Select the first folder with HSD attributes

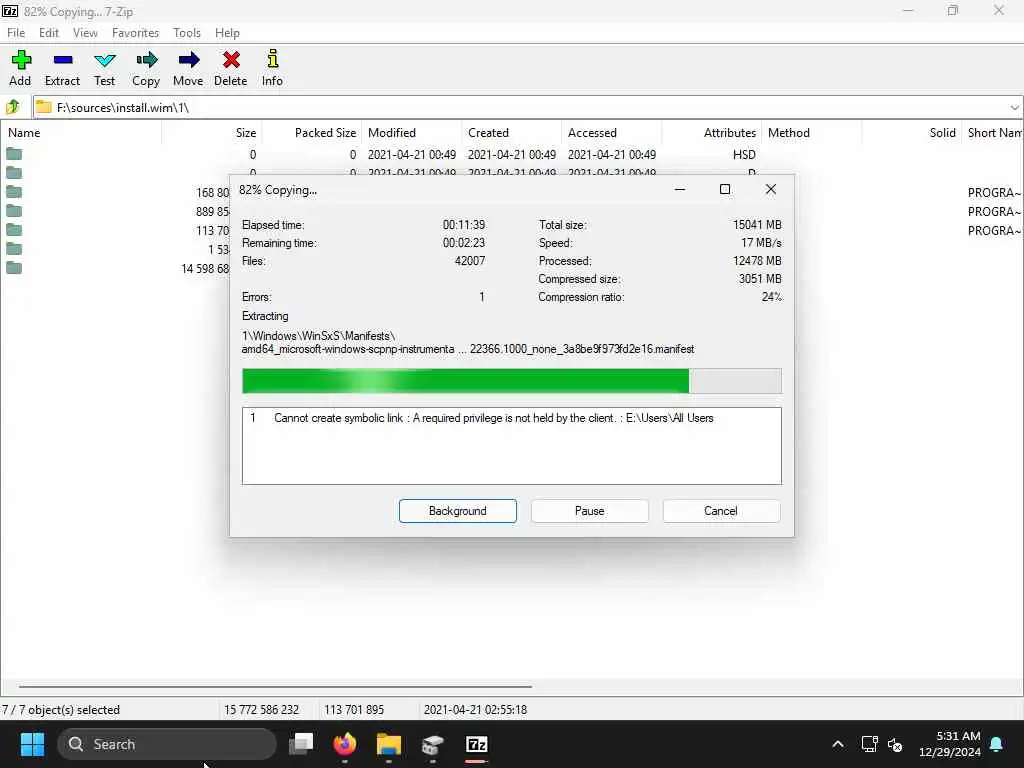(14, 154)
